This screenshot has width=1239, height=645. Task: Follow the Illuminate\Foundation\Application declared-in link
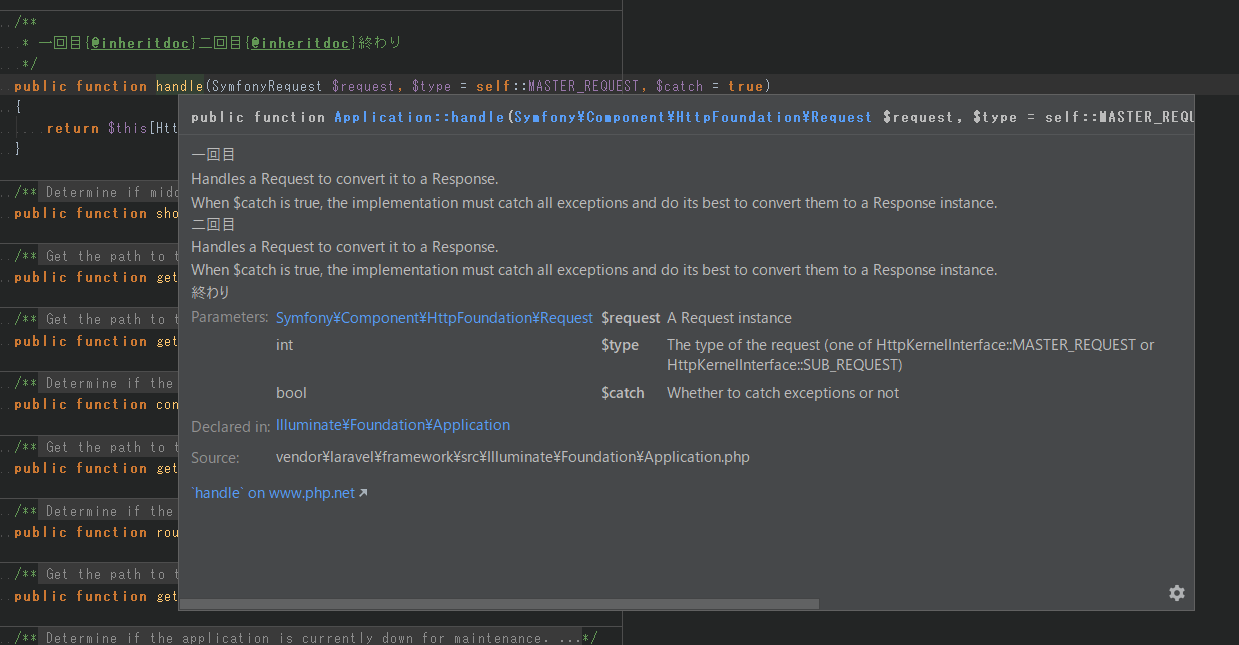click(x=392, y=425)
